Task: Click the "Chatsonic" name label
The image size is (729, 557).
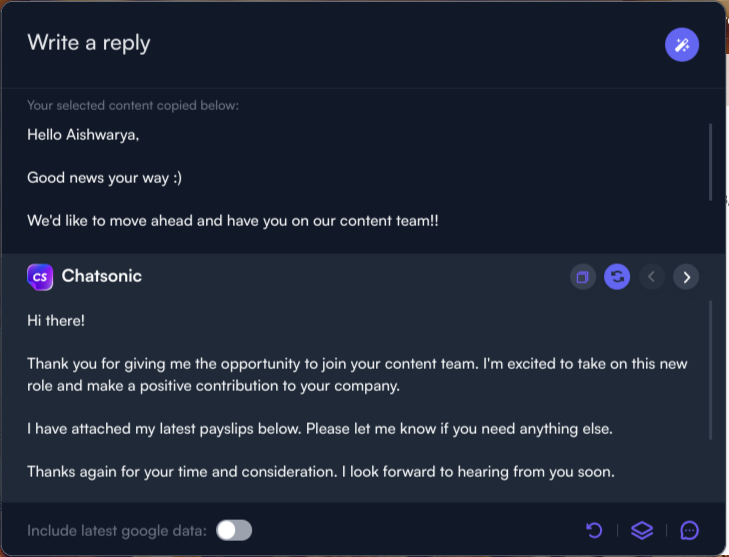Action: coord(102,276)
